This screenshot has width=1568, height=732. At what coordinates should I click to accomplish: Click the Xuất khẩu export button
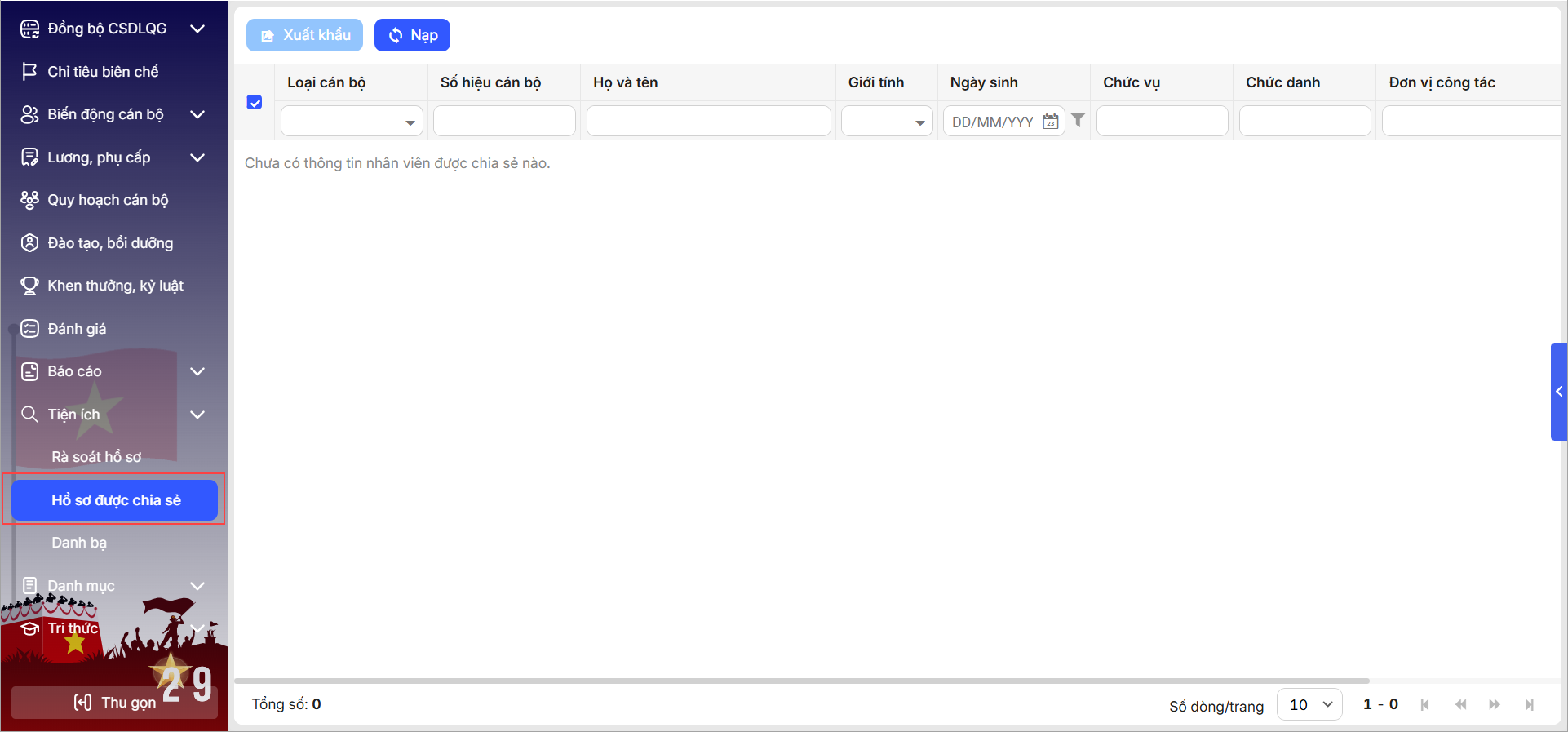(305, 35)
